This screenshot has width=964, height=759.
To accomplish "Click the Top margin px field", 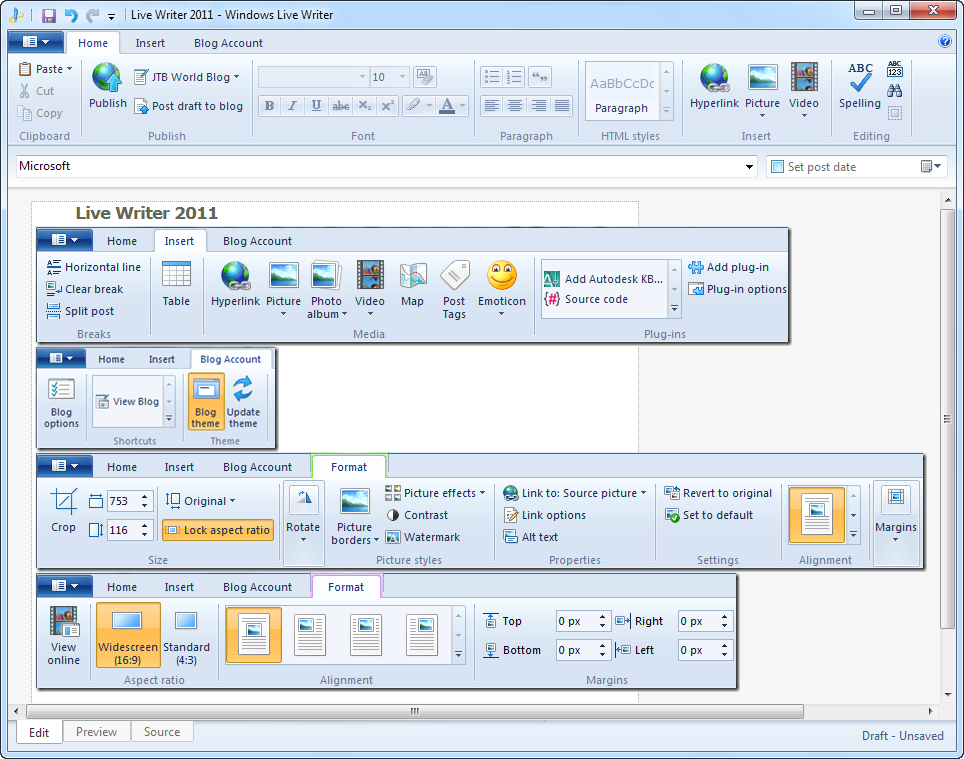I will [575, 621].
